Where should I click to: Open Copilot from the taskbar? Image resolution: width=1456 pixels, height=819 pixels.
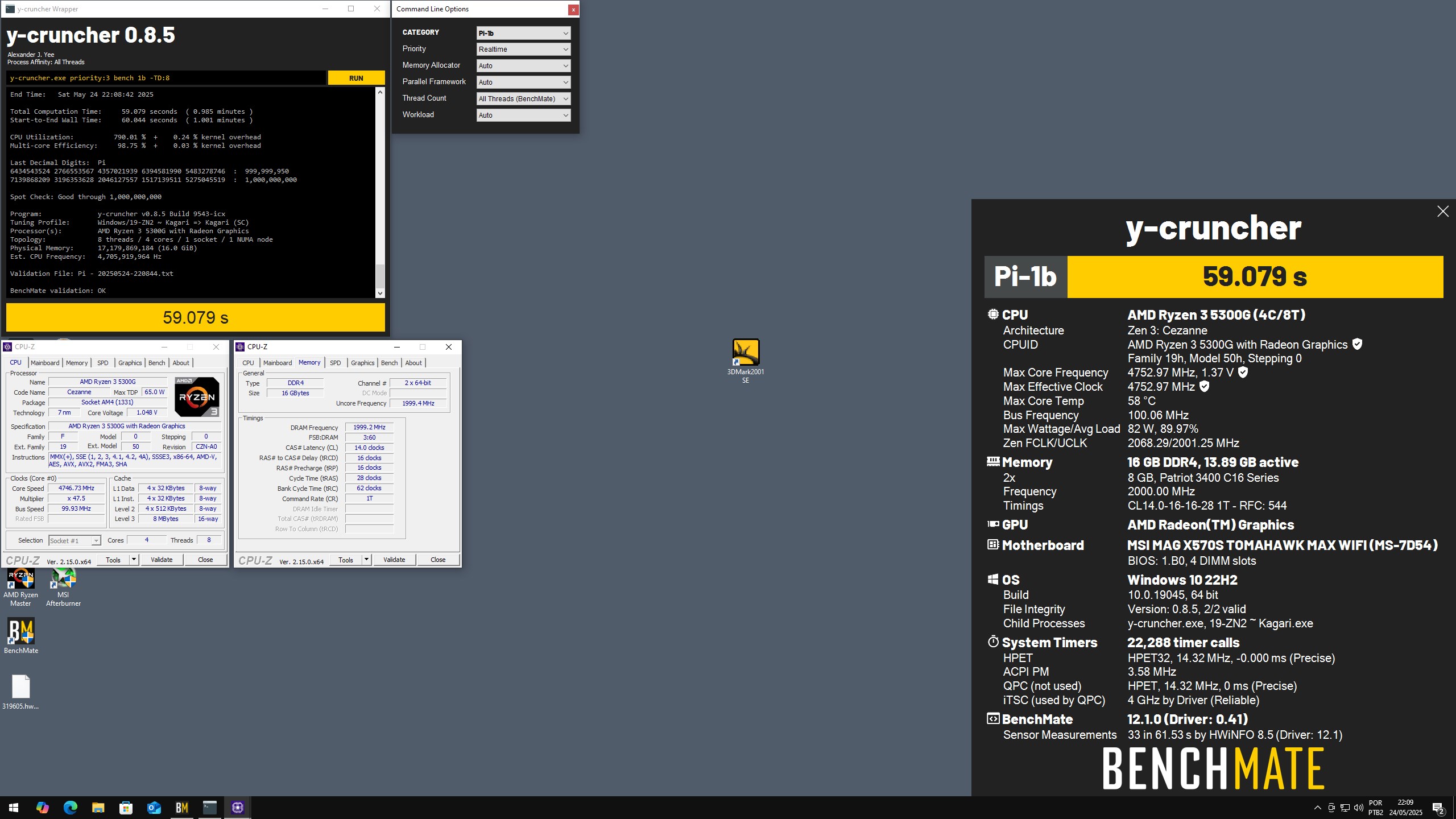tap(42, 808)
